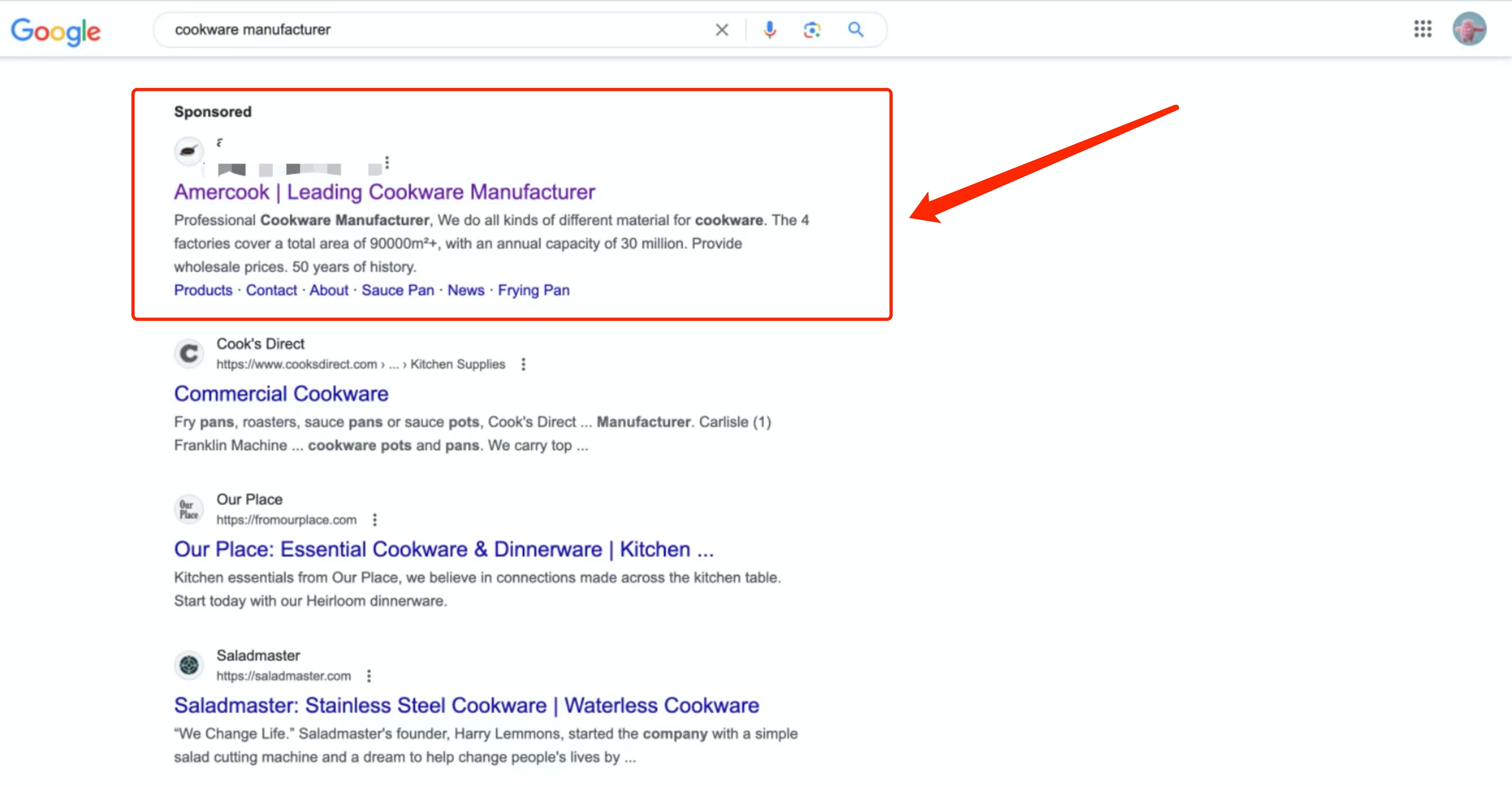The height and width of the screenshot is (787, 1512).
Task: Clear the search box with X
Action: tap(722, 29)
